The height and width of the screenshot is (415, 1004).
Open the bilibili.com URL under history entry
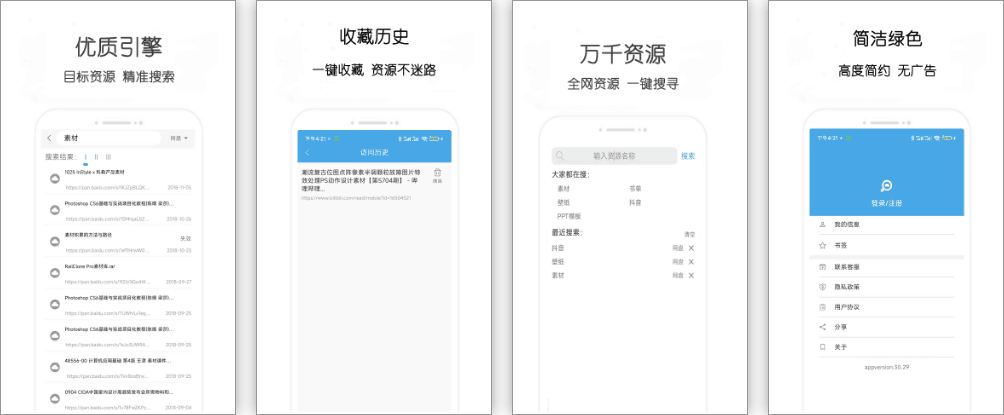tap(356, 198)
